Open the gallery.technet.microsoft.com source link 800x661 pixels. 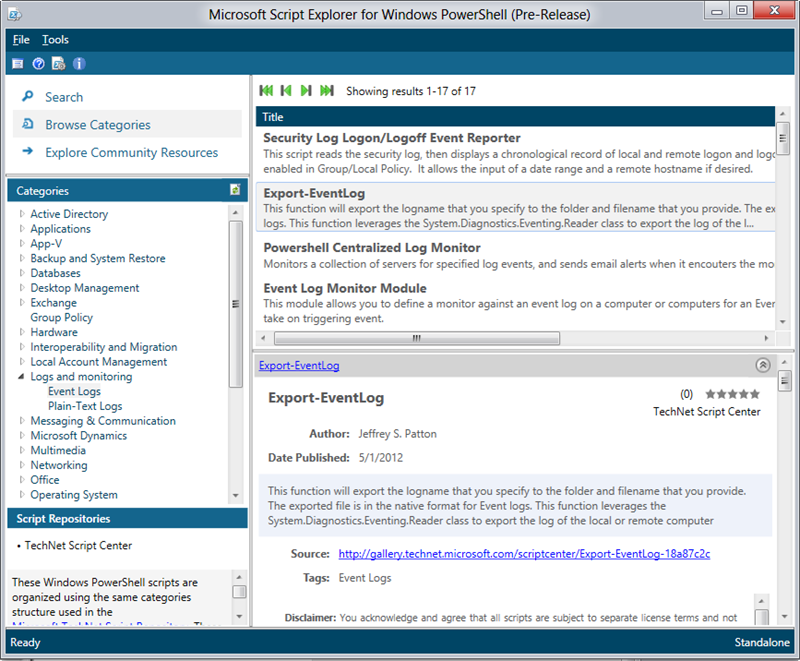(524, 554)
